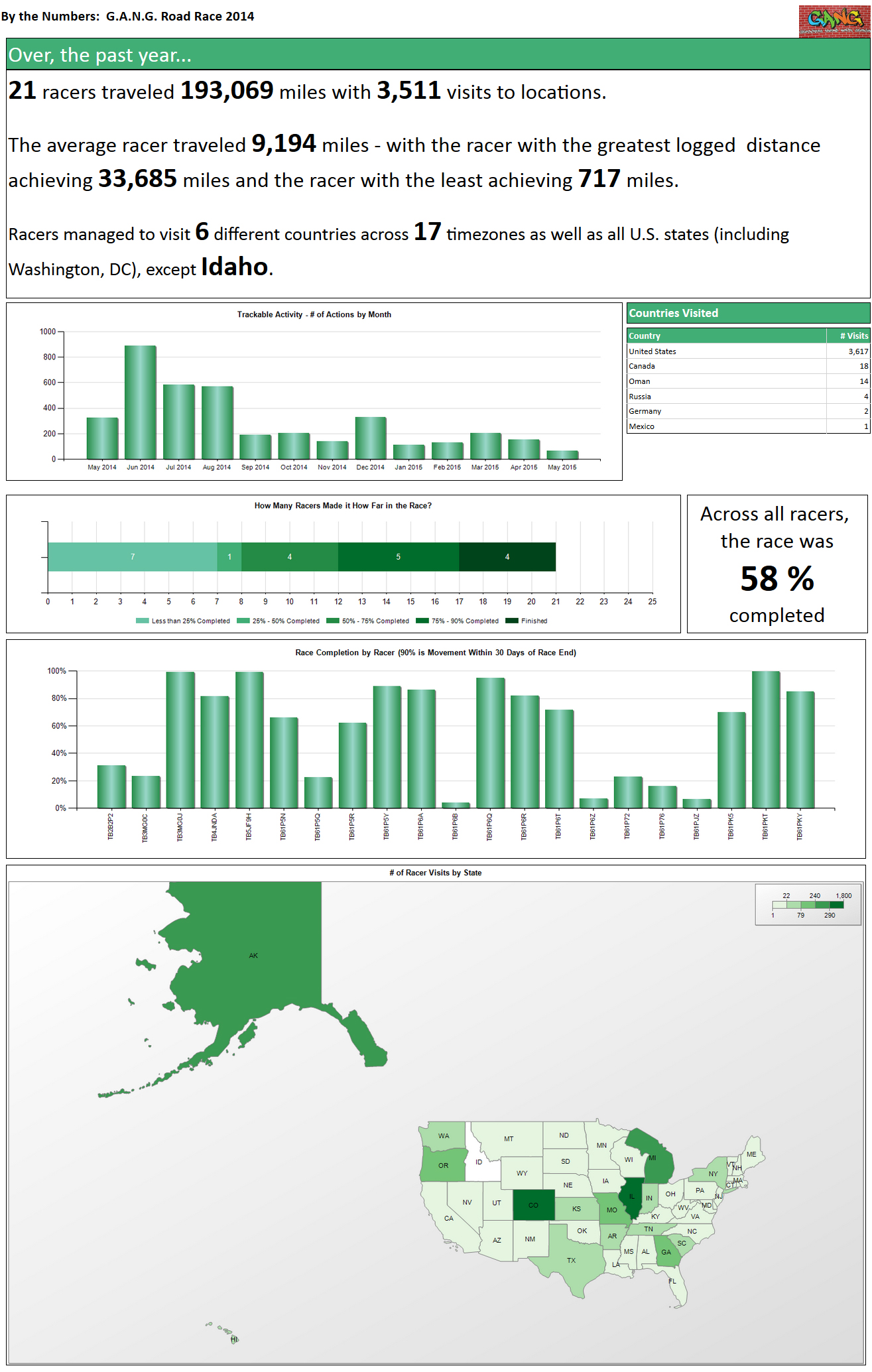Click 'Less than 25% Completed' legend swatch

pyautogui.click(x=142, y=621)
